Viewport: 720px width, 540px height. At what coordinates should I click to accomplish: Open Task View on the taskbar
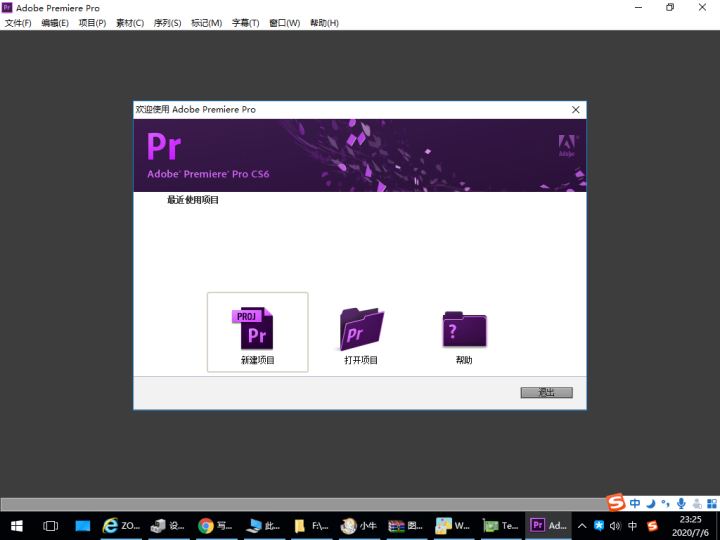51,526
